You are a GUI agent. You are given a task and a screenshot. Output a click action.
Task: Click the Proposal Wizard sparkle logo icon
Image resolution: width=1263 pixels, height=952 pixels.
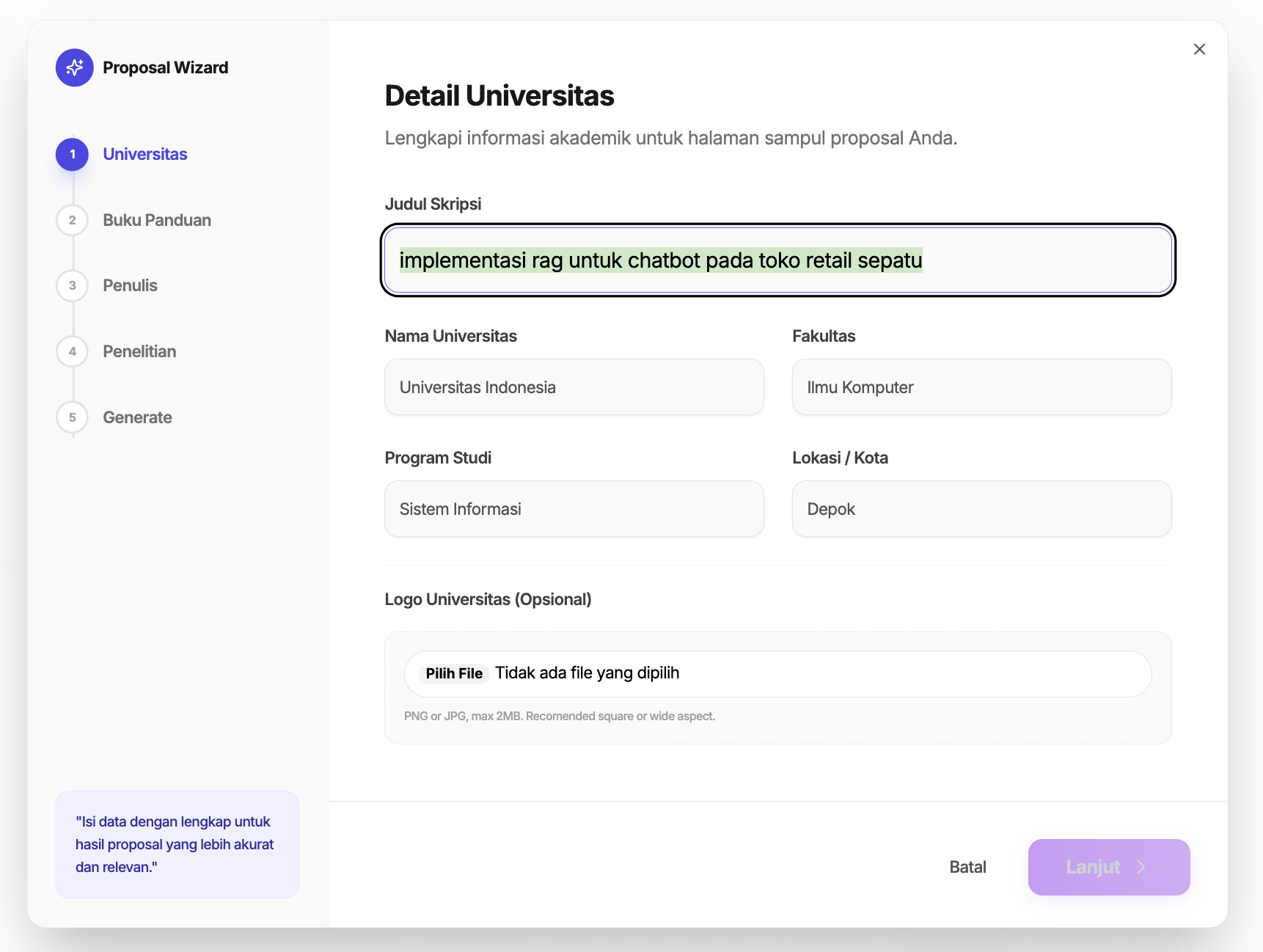tap(75, 67)
